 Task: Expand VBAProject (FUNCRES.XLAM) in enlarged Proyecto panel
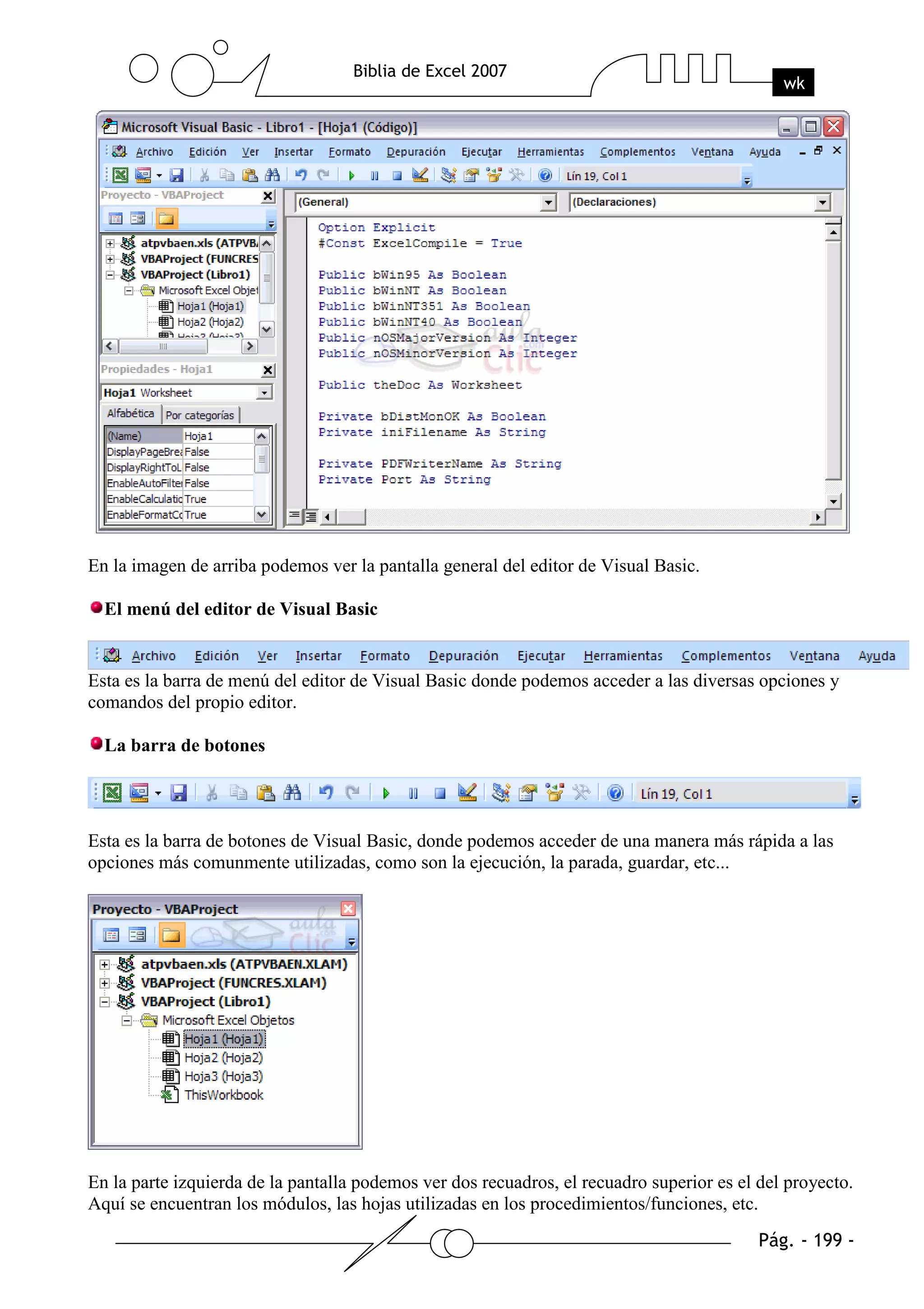click(104, 984)
